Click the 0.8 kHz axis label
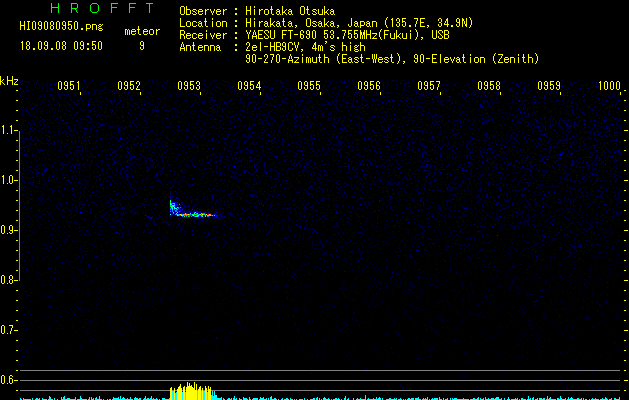Viewport: 629px width, 400px height. (8, 280)
